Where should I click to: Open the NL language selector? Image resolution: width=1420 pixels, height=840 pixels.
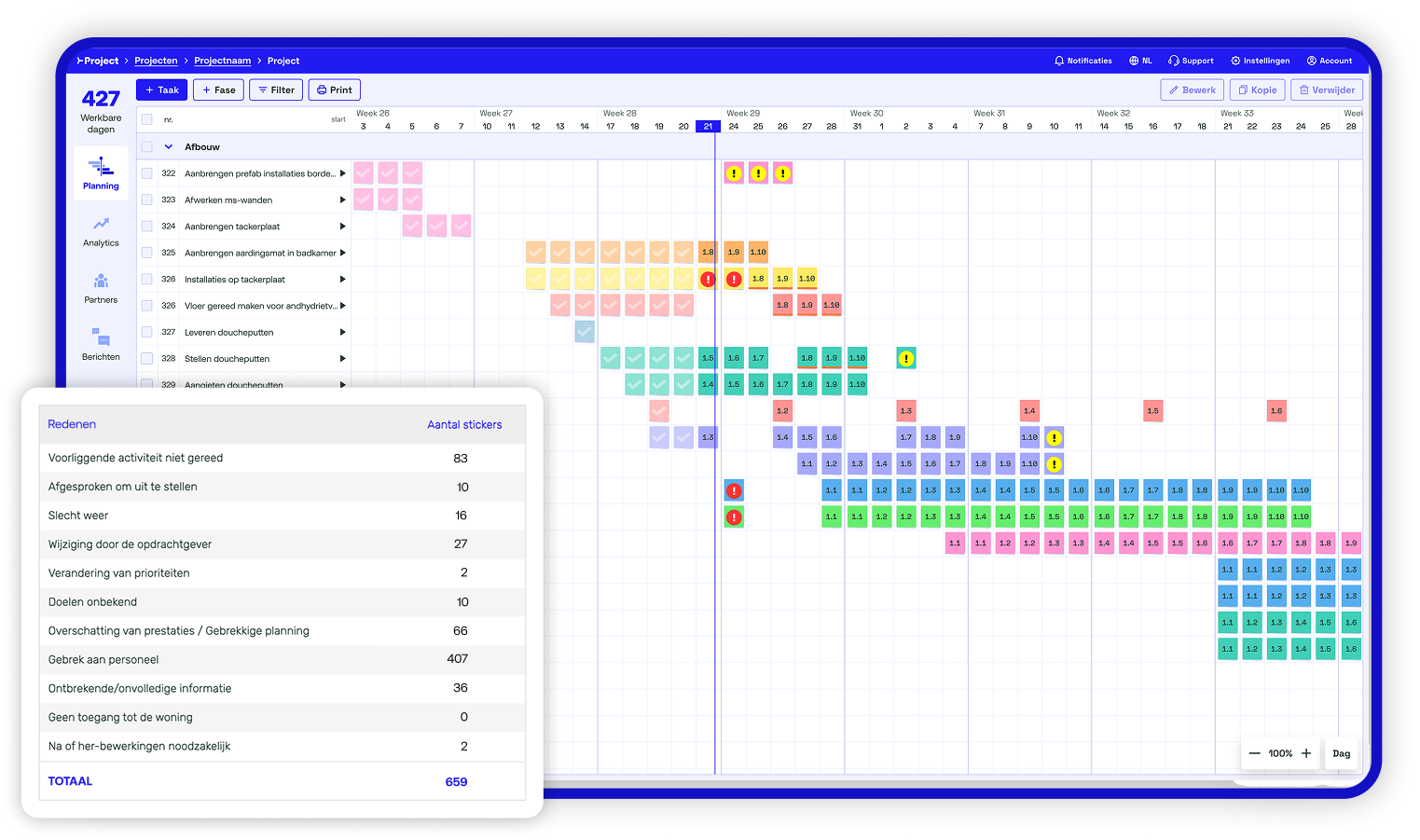[x=1140, y=61]
